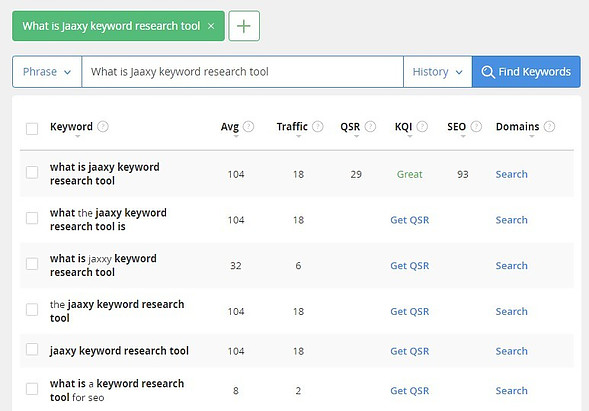Sort table by Avg column
Image resolution: width=589 pixels, height=411 pixels.
pyautogui.click(x=236, y=136)
